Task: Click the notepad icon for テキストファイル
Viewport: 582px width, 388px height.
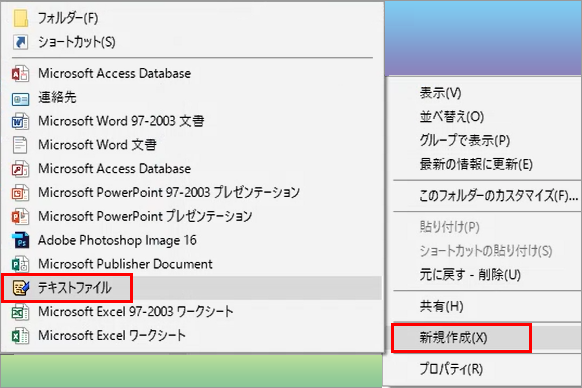Action: coord(20,288)
